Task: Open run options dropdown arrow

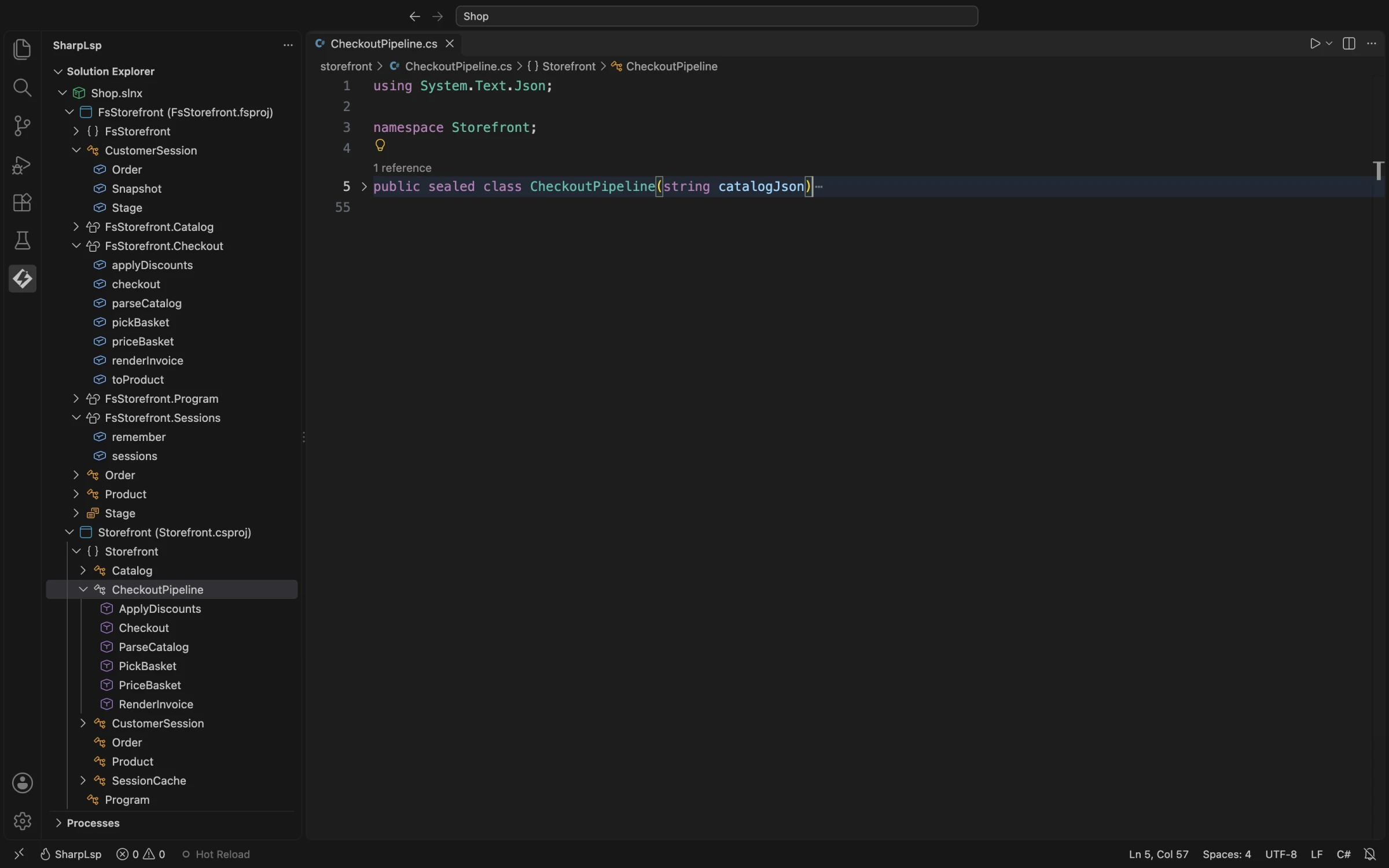Action: click(x=1329, y=44)
